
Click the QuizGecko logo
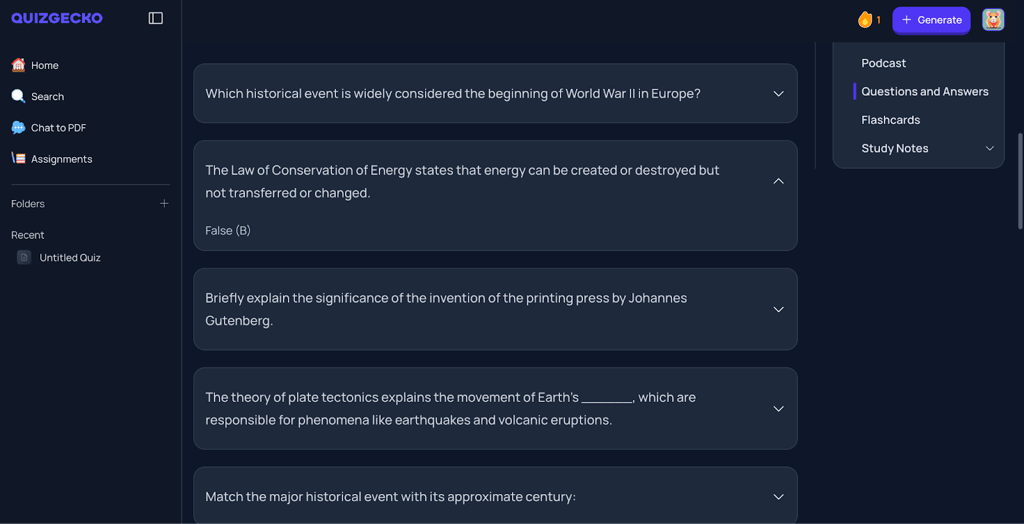[57, 18]
